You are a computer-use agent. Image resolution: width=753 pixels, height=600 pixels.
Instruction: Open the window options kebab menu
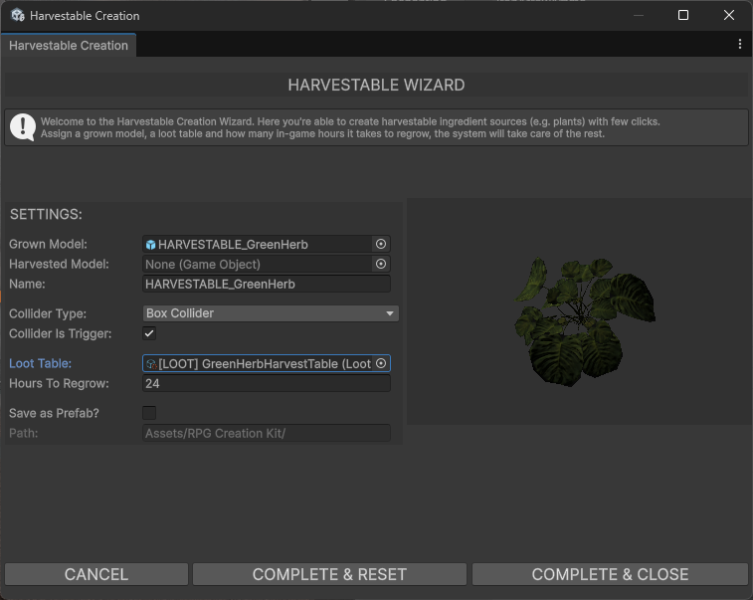pyautogui.click(x=740, y=44)
